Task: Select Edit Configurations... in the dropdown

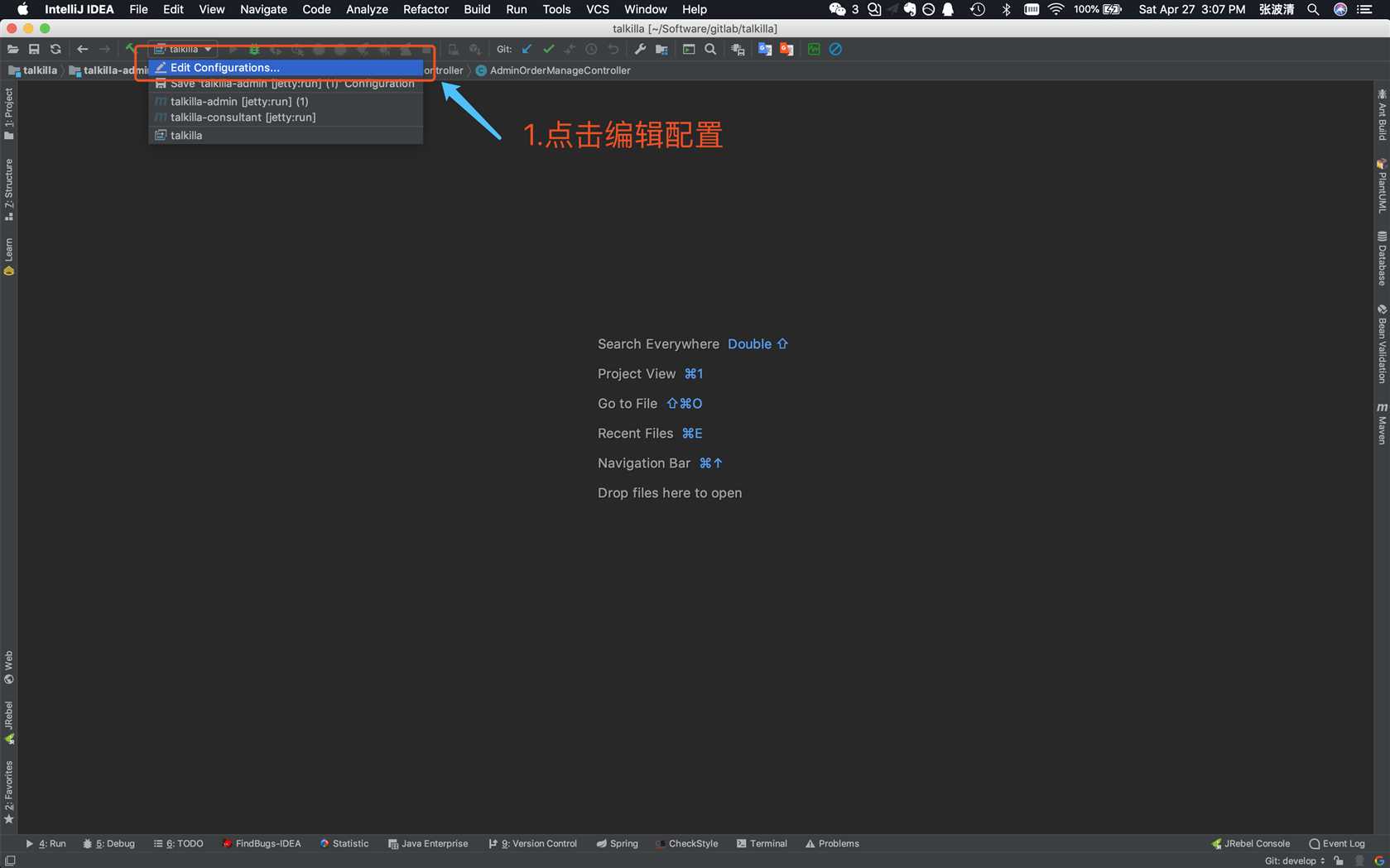Action: pyautogui.click(x=286, y=68)
